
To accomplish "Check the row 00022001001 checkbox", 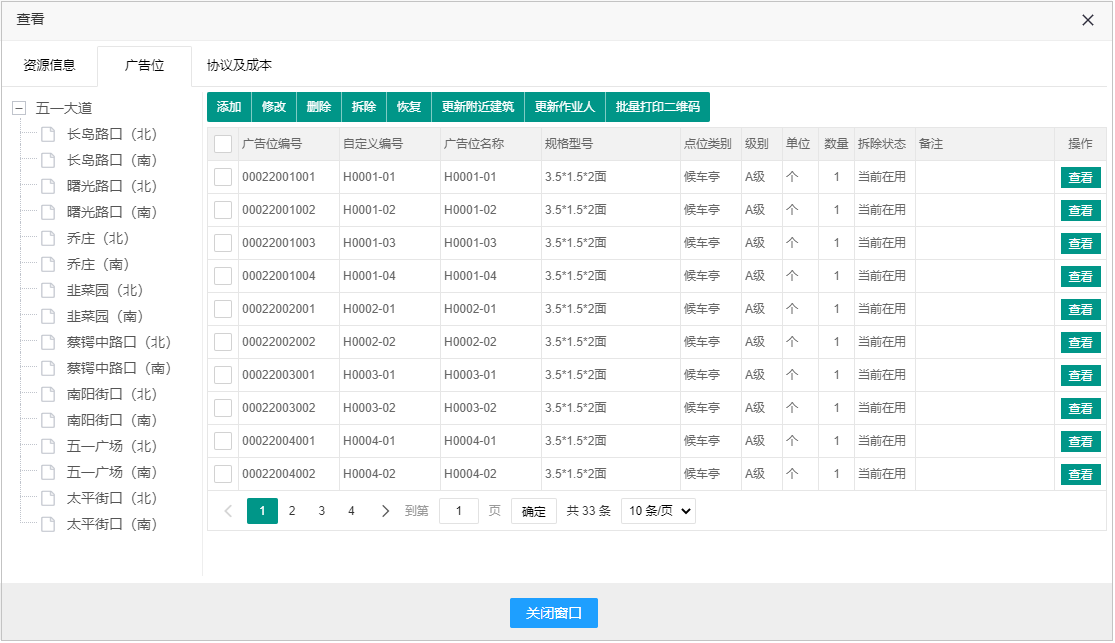I will click(x=223, y=176).
